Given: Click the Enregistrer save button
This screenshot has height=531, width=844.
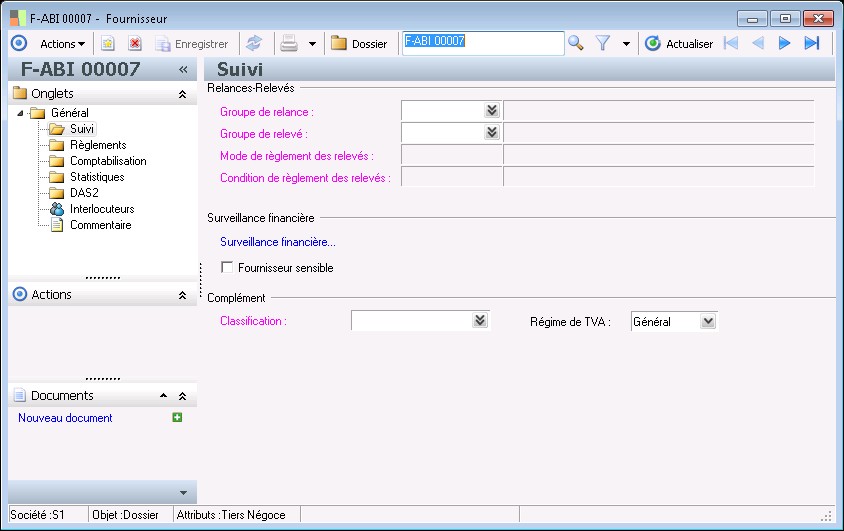Looking at the screenshot, I should [192, 44].
